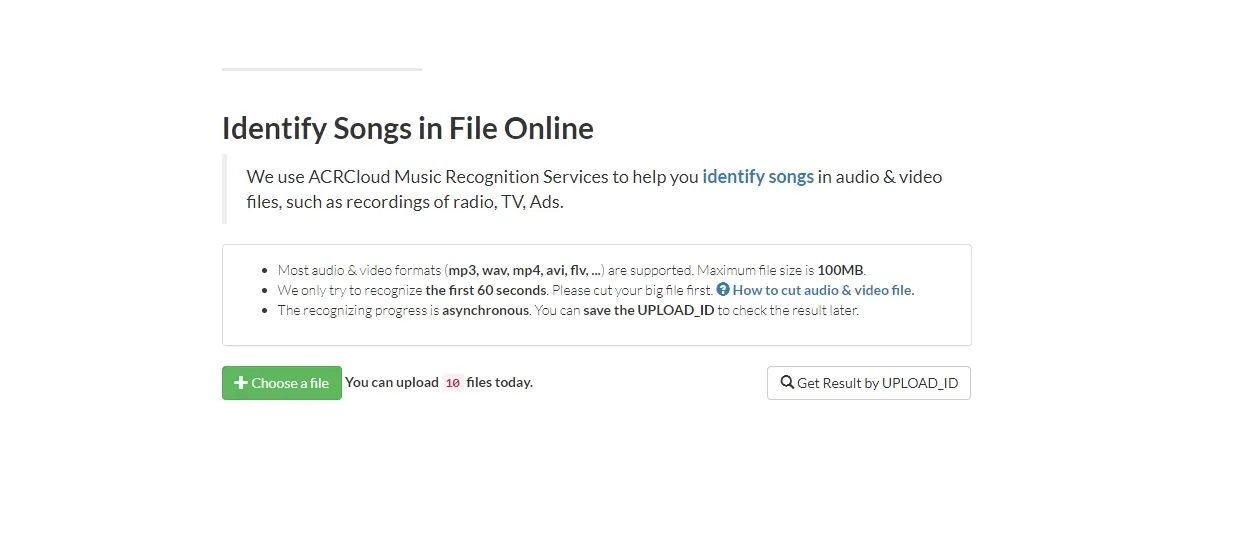Open "How to cut audio & video file" link
The width and height of the screenshot is (1249, 540).
click(823, 290)
